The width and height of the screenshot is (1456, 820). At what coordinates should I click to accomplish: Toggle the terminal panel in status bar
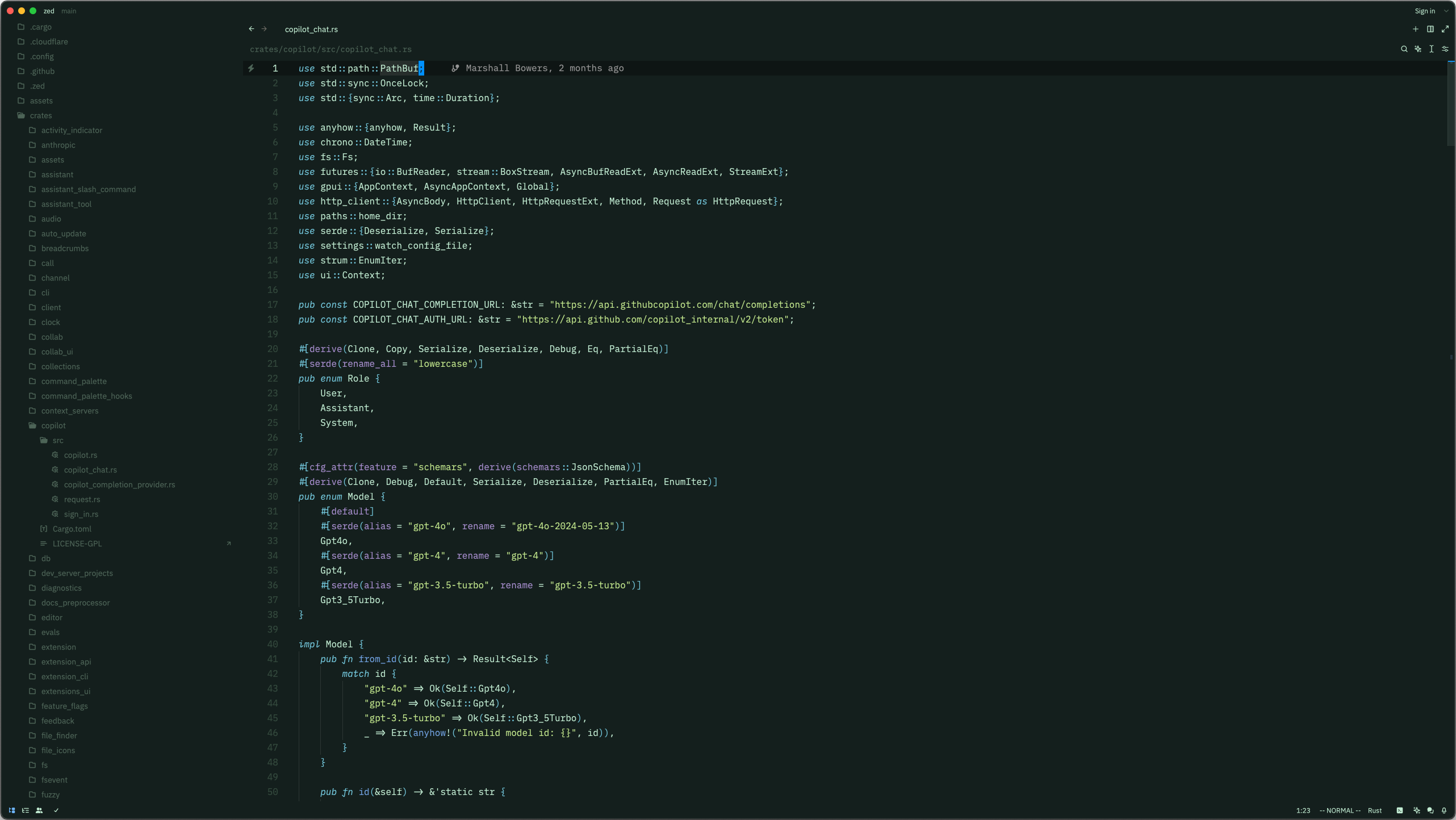[x=1400, y=810]
